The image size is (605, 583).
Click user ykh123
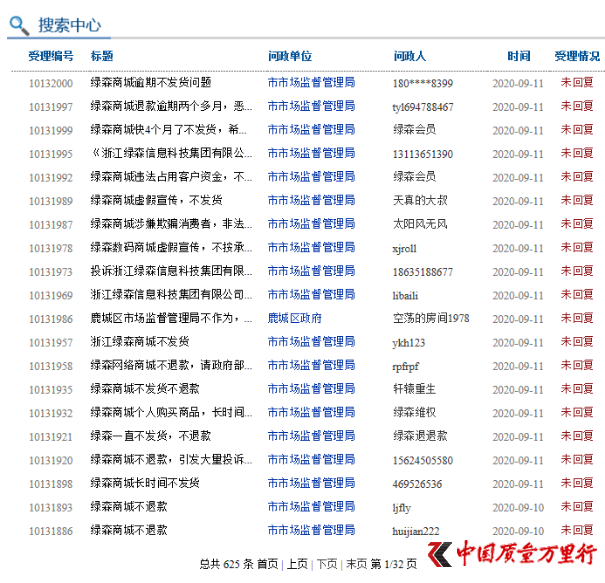click(409, 343)
